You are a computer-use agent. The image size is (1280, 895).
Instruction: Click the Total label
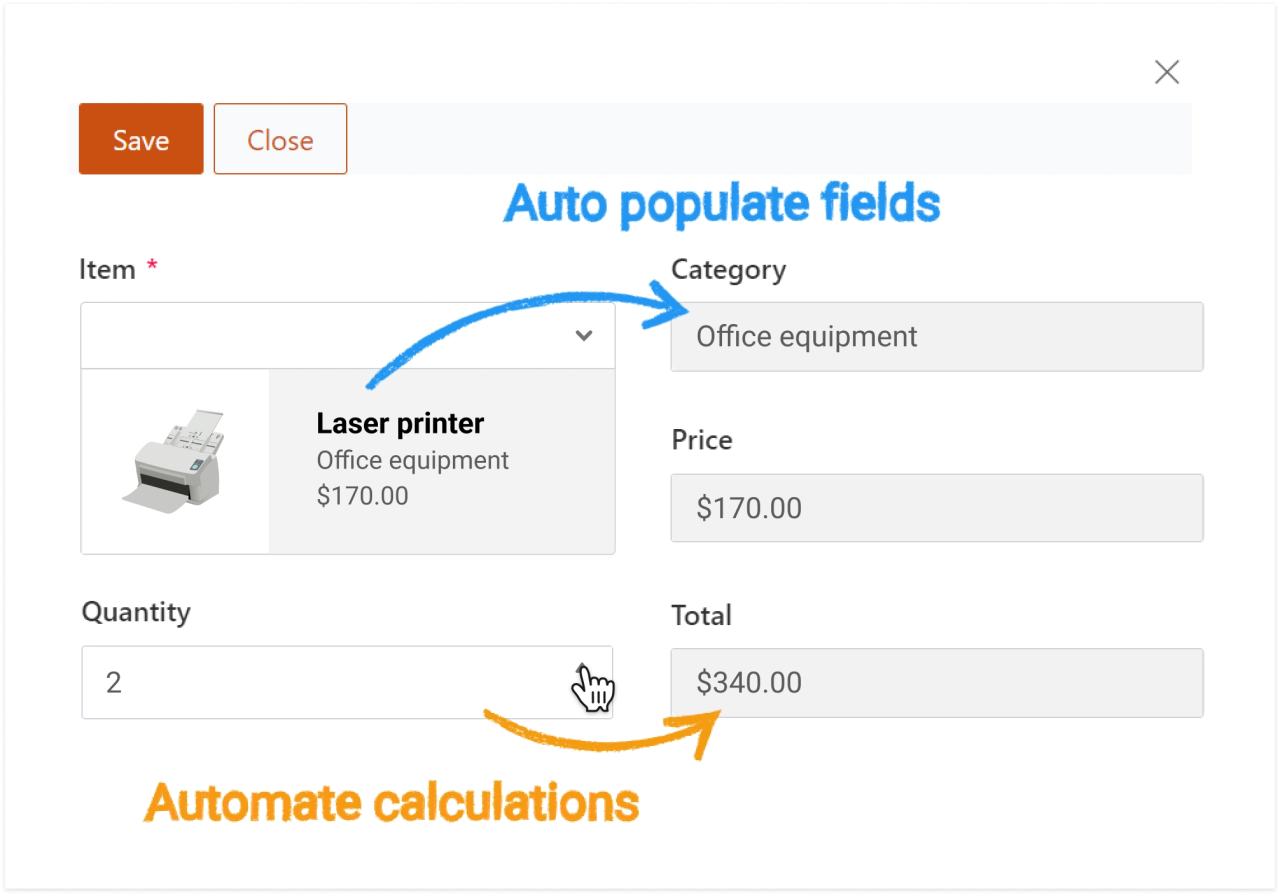(x=701, y=615)
